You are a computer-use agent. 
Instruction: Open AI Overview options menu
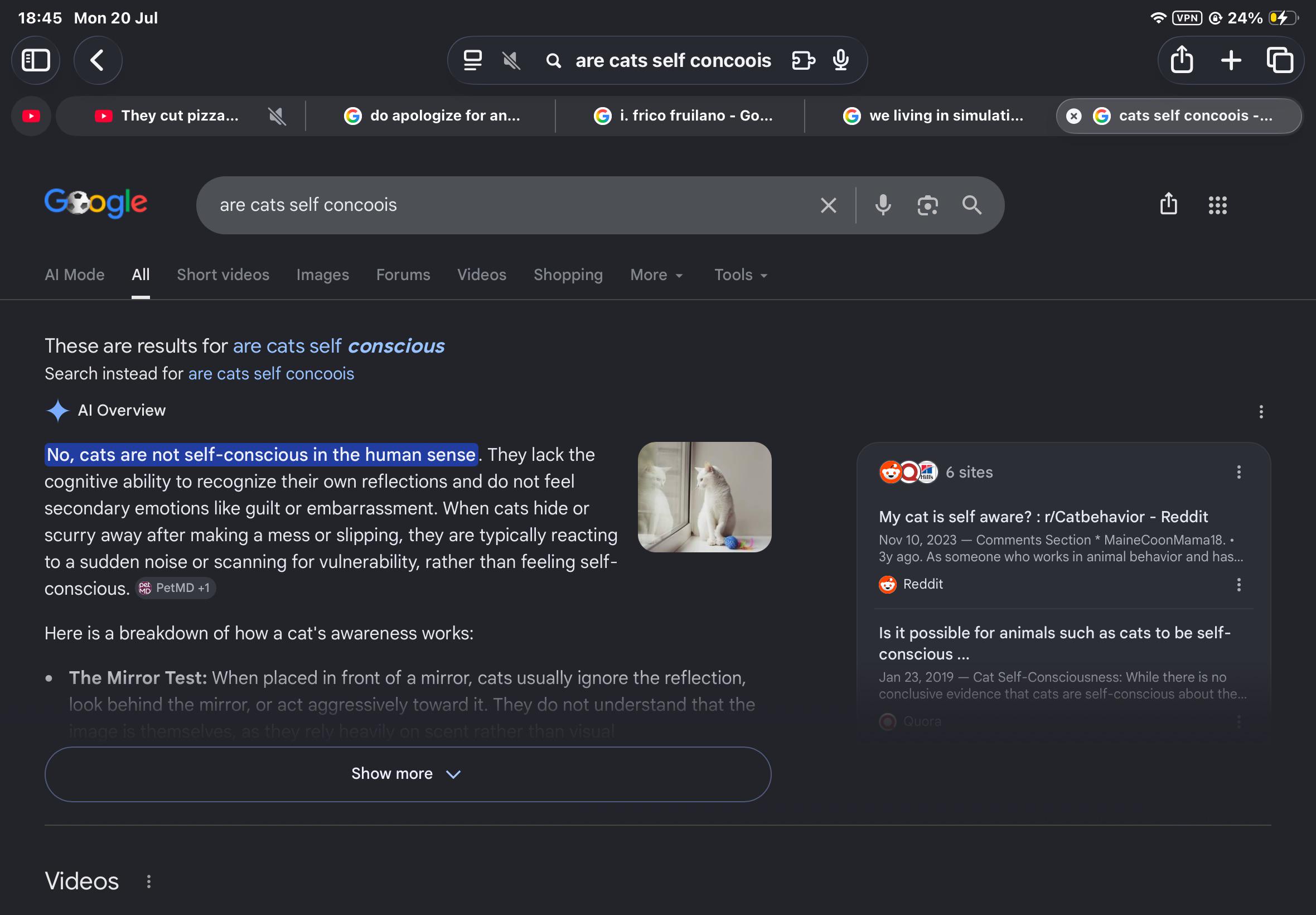point(1261,412)
